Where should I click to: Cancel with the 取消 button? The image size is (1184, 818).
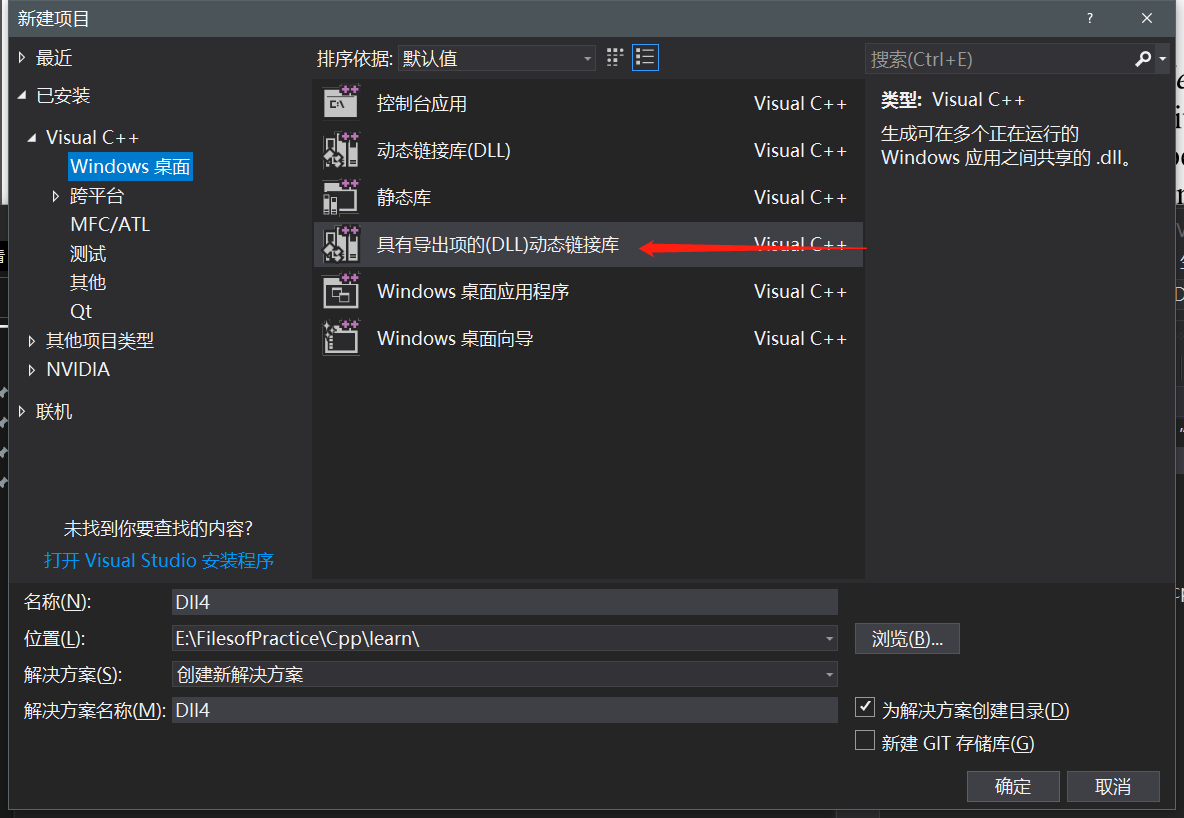(x=1113, y=786)
